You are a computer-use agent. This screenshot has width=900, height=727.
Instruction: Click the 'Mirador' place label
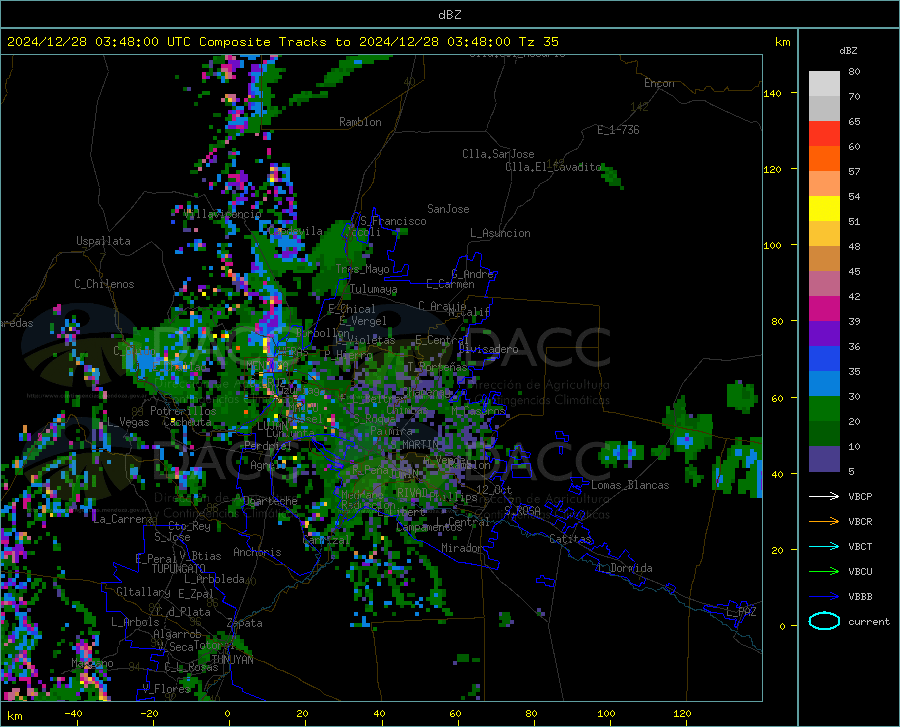pyautogui.click(x=461, y=548)
